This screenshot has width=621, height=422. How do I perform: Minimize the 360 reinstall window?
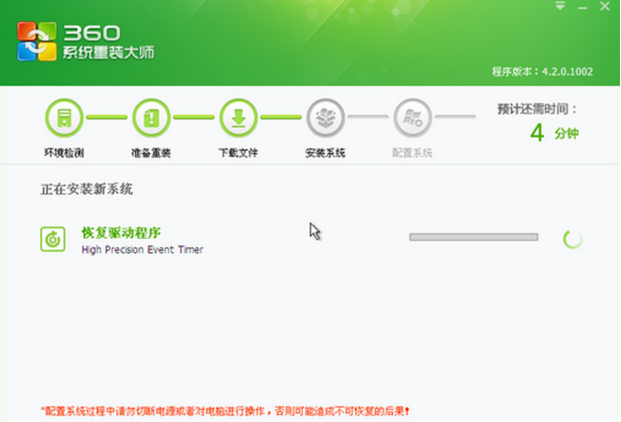[582, 7]
